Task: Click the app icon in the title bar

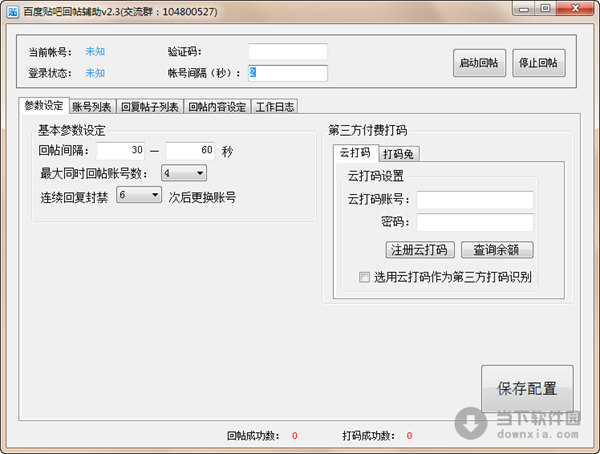Action: pos(12,12)
